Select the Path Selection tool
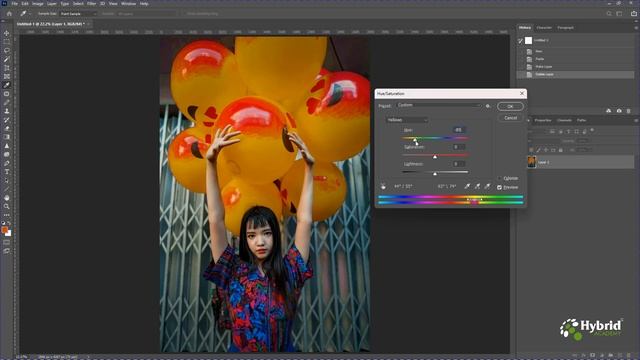Screen dimensions: 640x360 pyautogui.click(x=7, y=180)
